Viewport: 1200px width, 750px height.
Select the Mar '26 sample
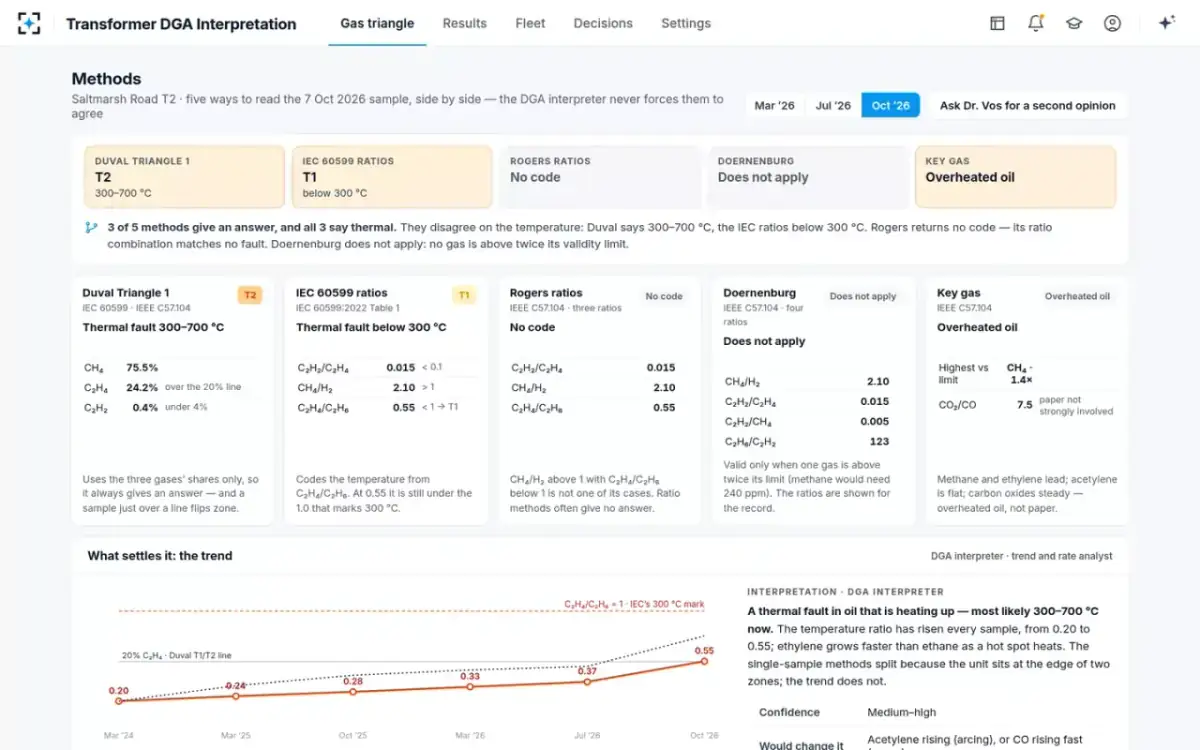click(774, 105)
